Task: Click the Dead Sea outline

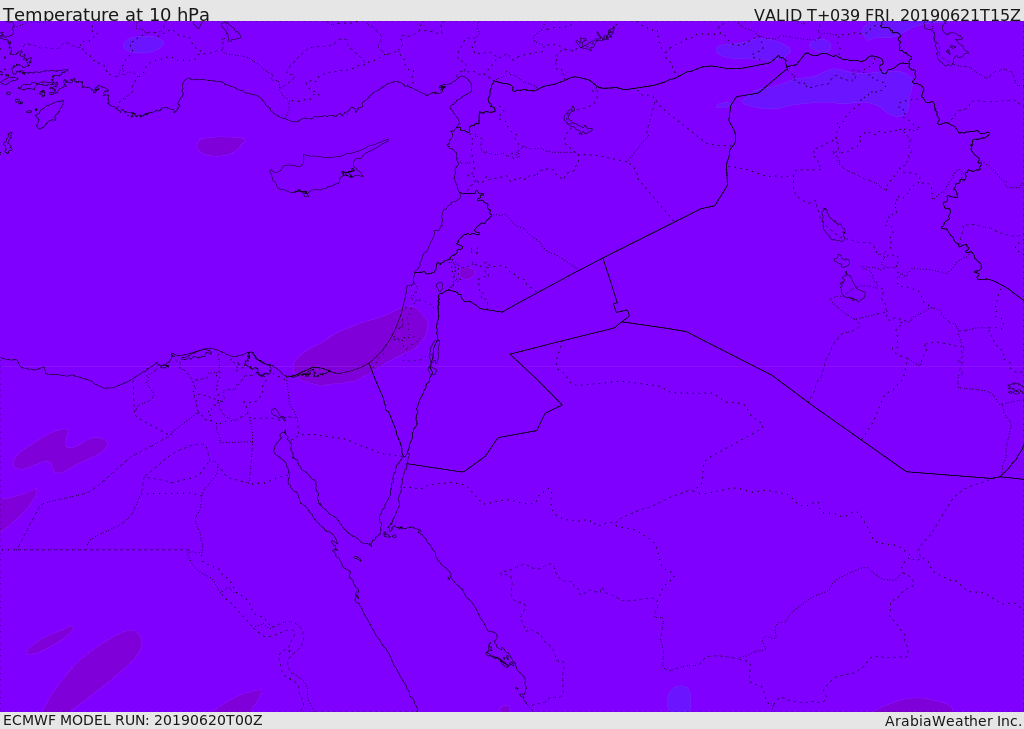Action: 434,354
